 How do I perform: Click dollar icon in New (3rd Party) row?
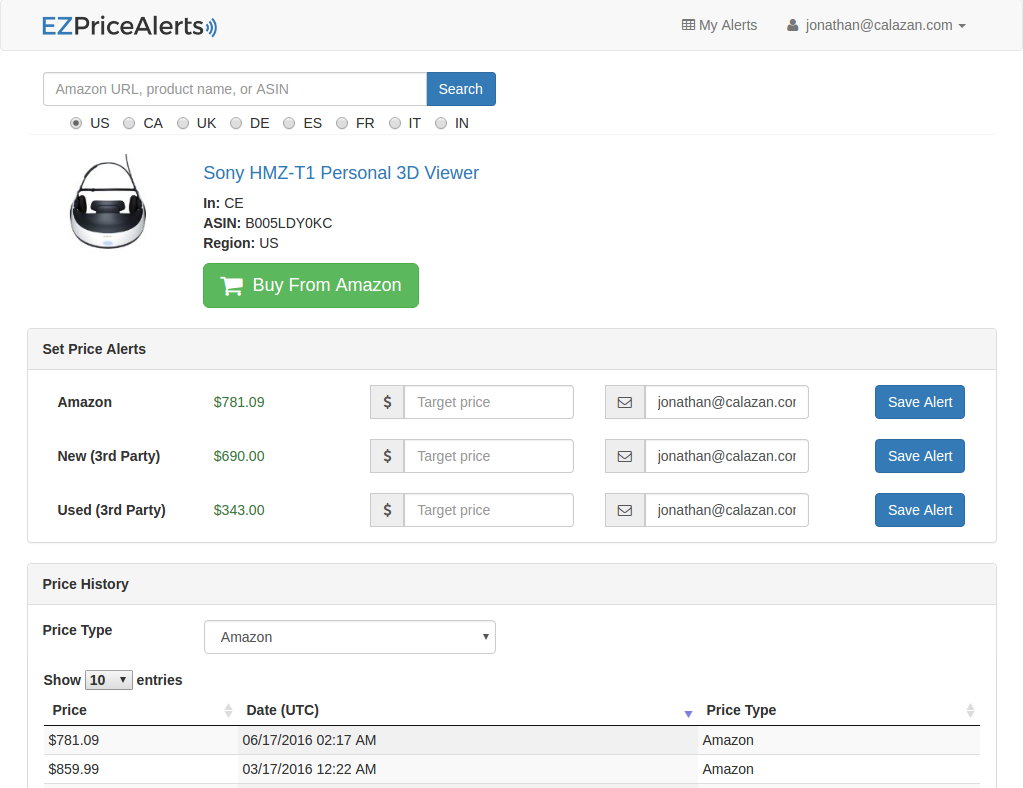[x=388, y=457]
